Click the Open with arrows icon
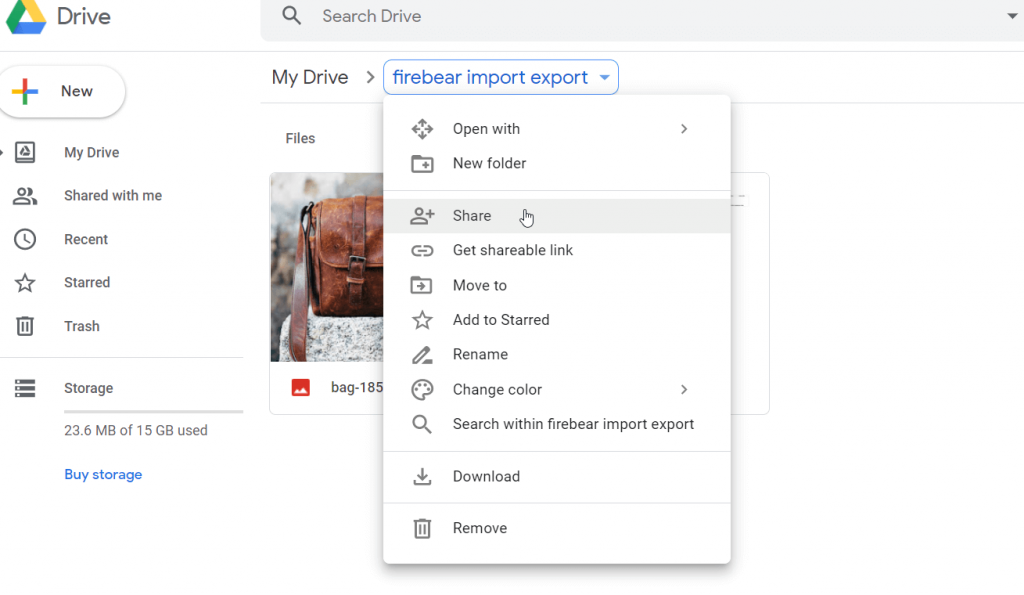Image resolution: width=1024 pixels, height=595 pixels. pyautogui.click(x=422, y=129)
